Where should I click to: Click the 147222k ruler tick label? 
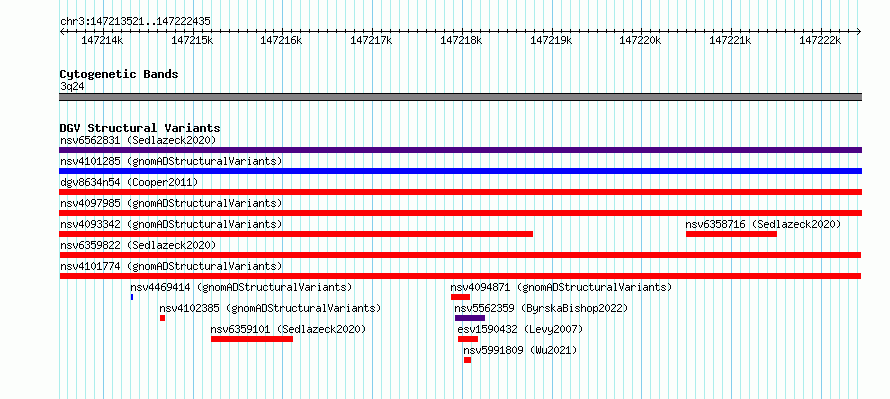pyautogui.click(x=820, y=40)
